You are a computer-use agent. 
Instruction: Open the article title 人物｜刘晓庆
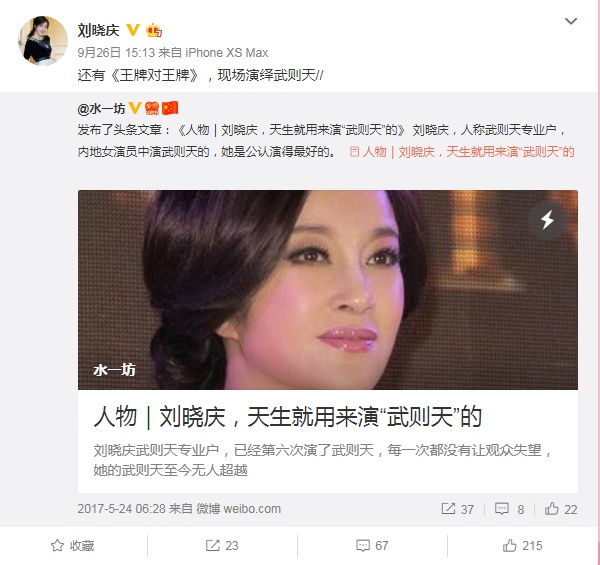coord(288,417)
